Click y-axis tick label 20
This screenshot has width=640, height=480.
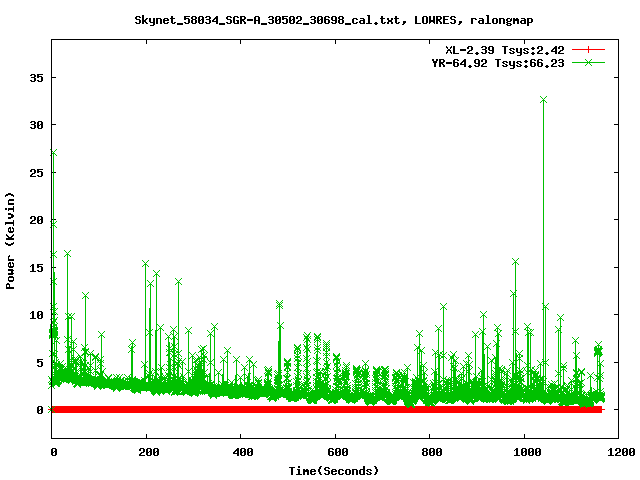click(36, 220)
